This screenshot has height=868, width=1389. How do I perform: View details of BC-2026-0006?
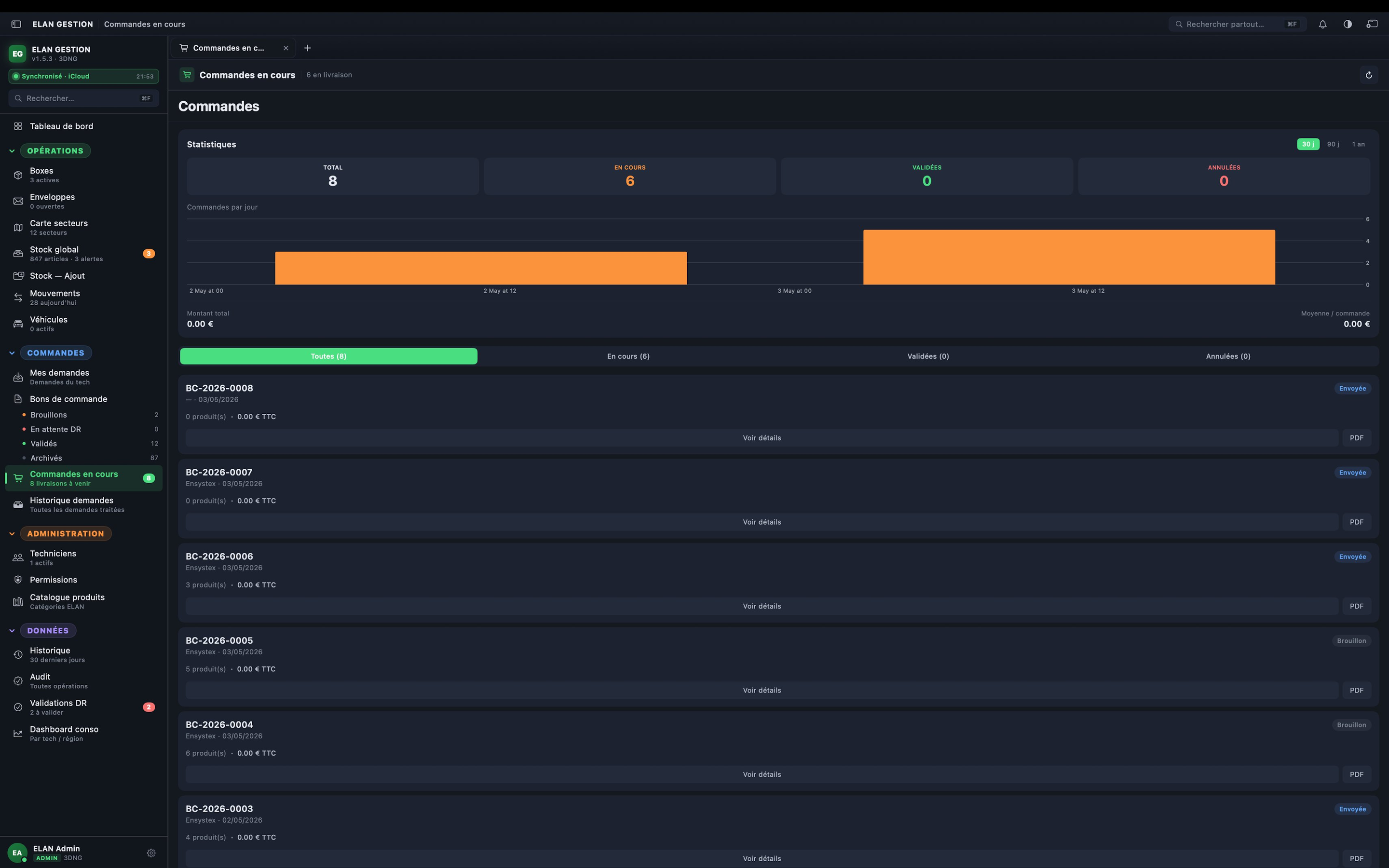(762, 606)
